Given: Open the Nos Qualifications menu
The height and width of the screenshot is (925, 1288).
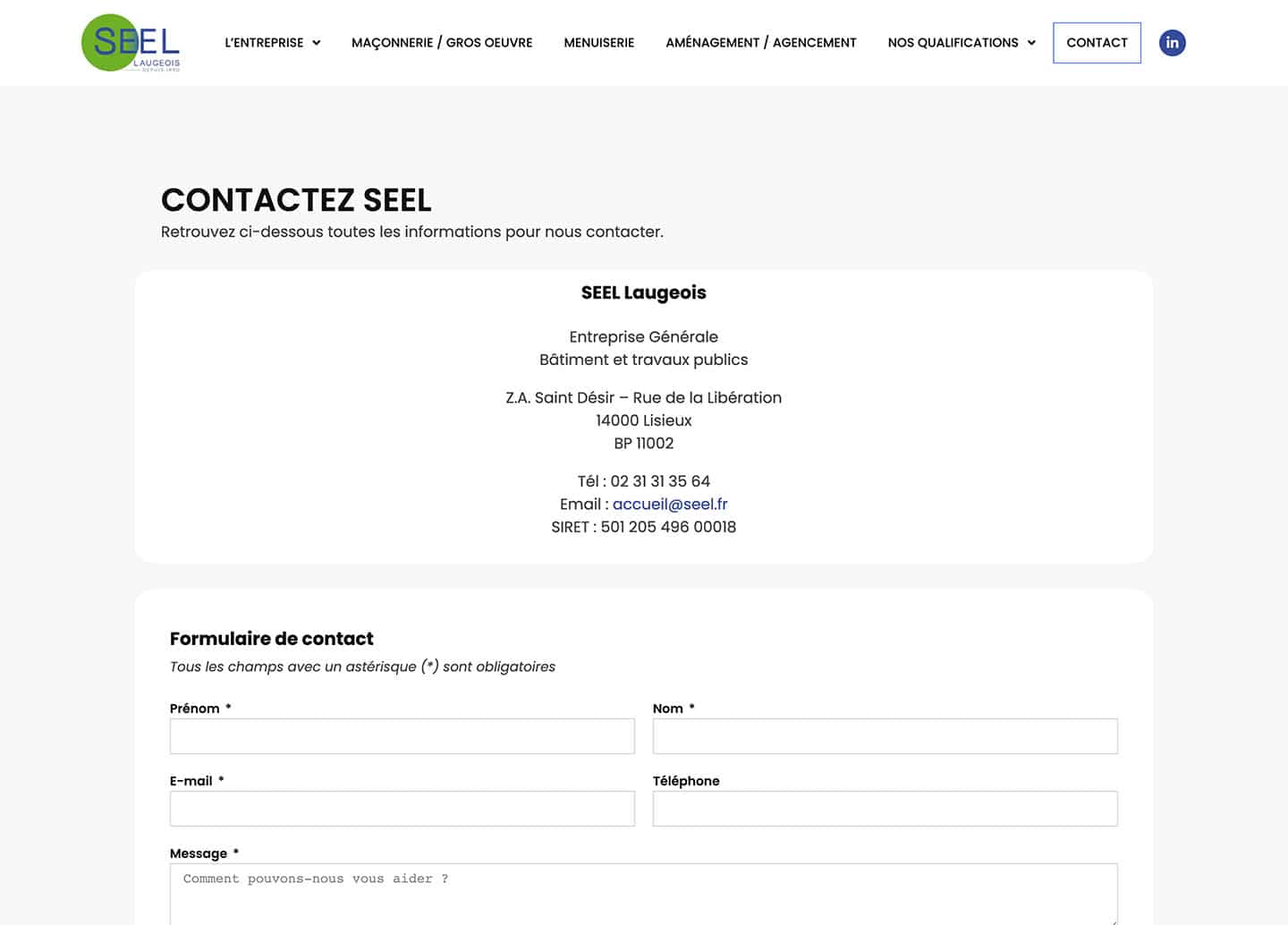Looking at the screenshot, I should pyautogui.click(x=953, y=43).
